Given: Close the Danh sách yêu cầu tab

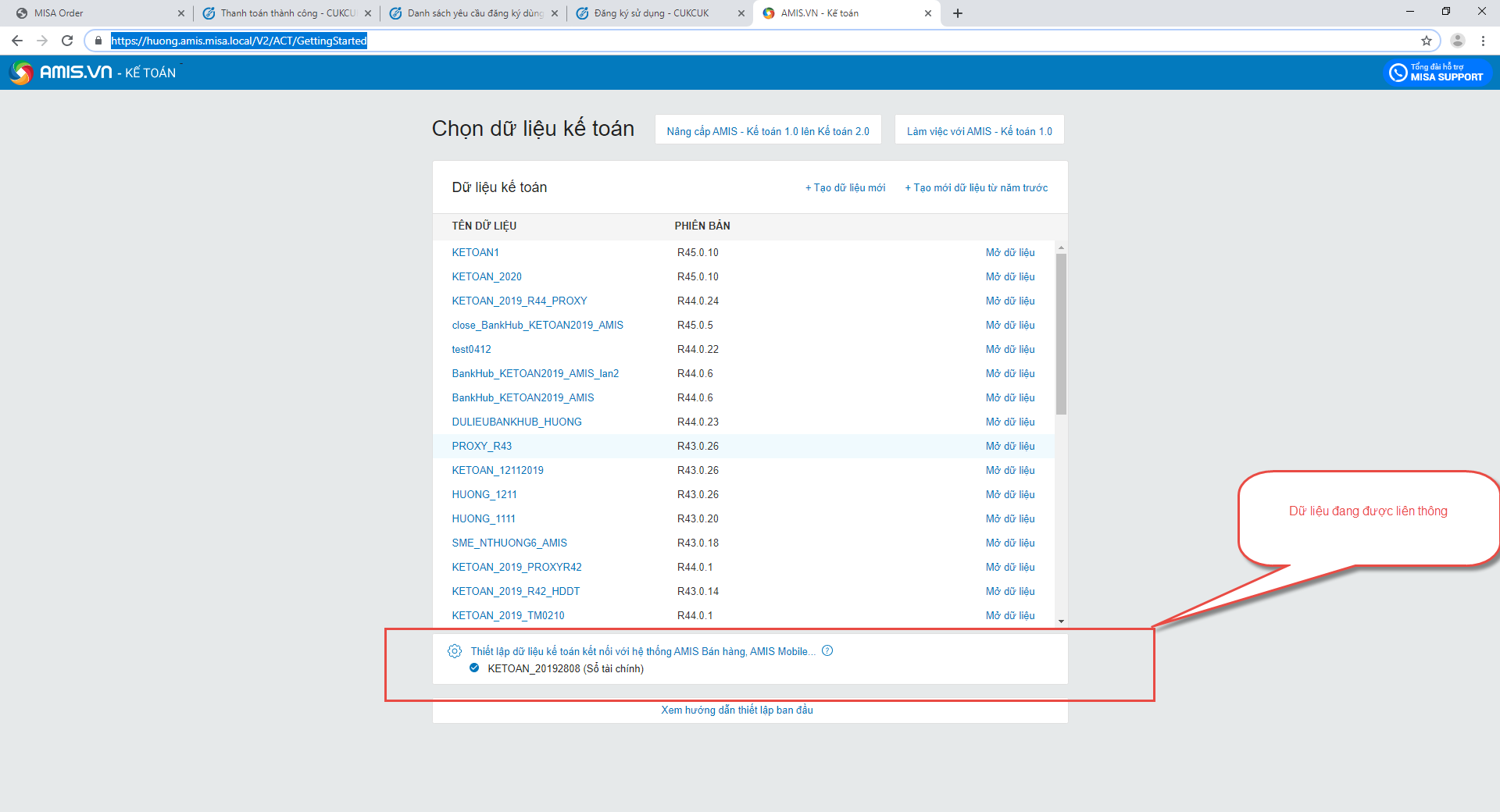Looking at the screenshot, I should [x=555, y=13].
